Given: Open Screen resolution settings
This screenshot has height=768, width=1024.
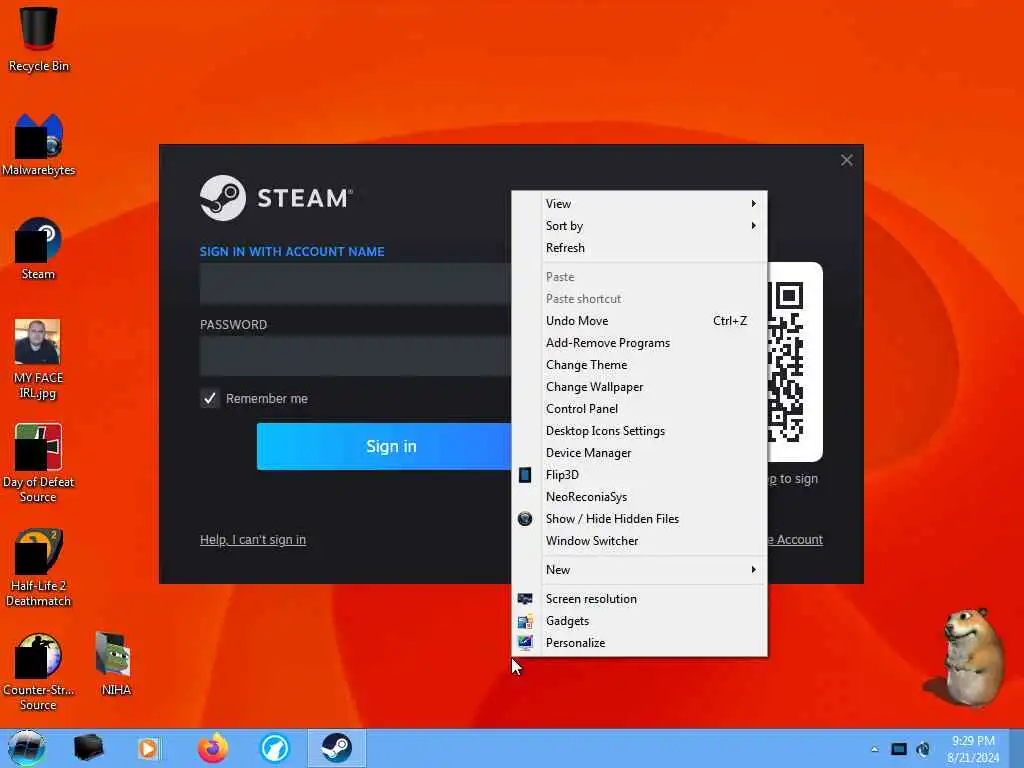Looking at the screenshot, I should 639,599.
